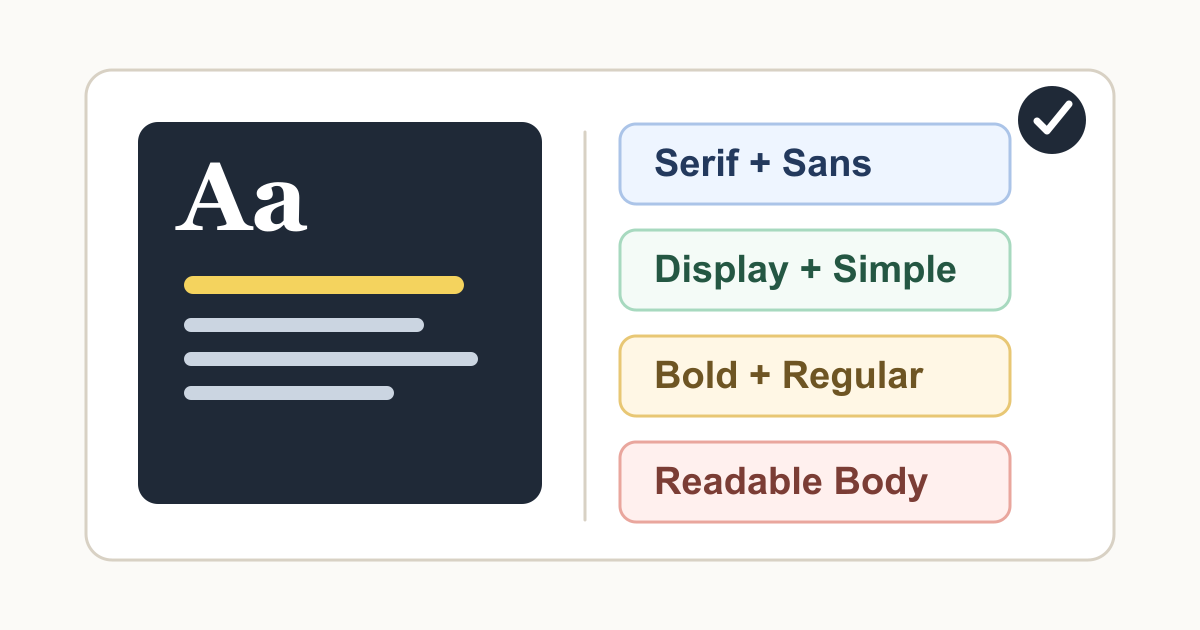
Task: Click the dark circular checkmark badge
Action: pos(1051,120)
